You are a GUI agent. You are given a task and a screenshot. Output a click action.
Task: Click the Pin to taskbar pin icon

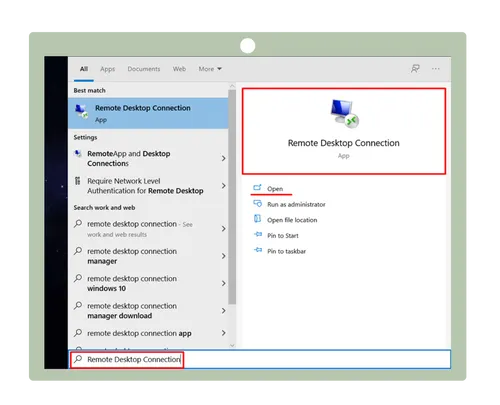tap(258, 250)
